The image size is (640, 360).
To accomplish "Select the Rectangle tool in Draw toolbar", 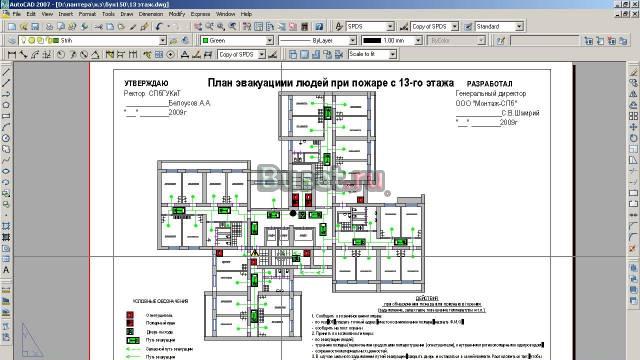I will point(6,116).
